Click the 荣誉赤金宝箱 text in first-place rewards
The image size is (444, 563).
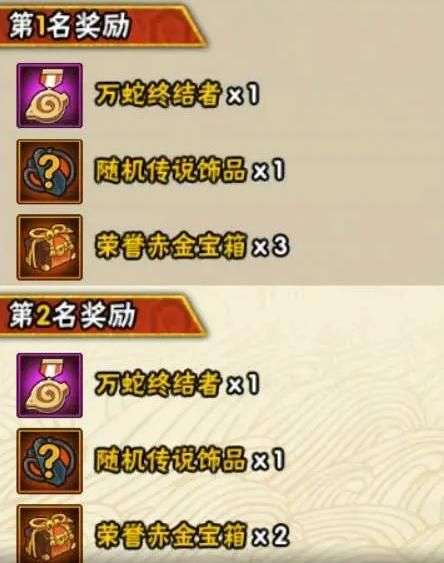171,246
